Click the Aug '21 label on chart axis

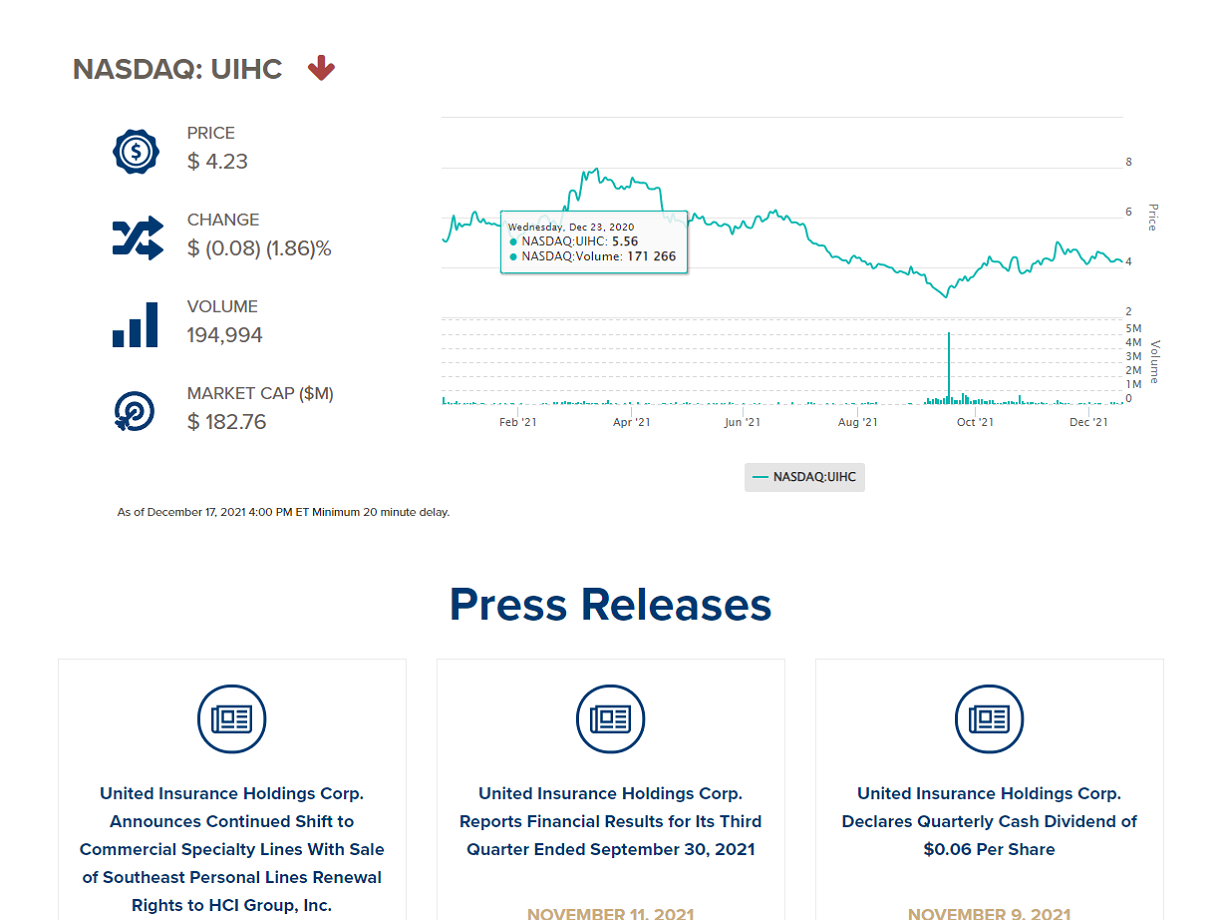pyautogui.click(x=858, y=422)
